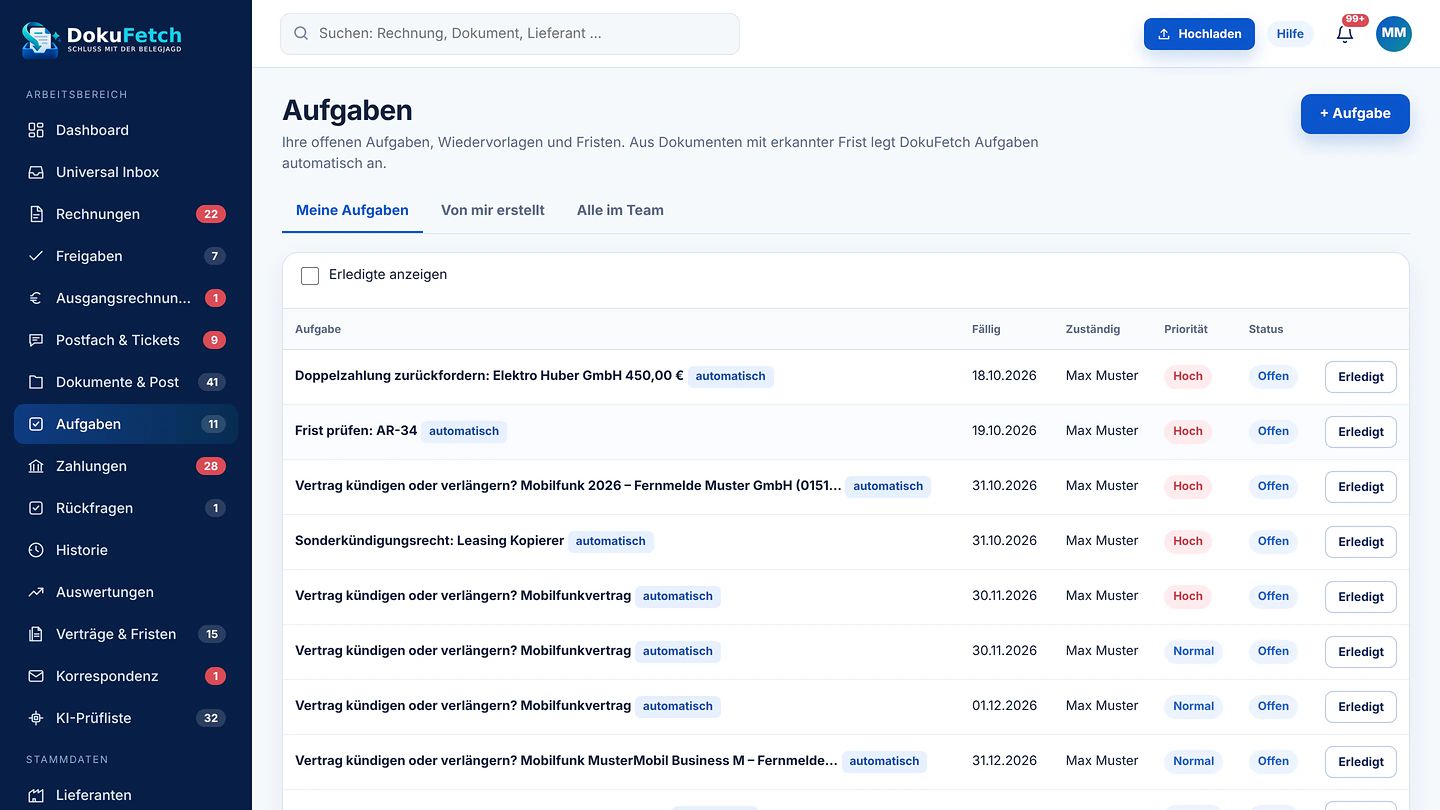Open the Dokumente & Post folder icon
The width and height of the screenshot is (1440, 810).
click(x=36, y=382)
